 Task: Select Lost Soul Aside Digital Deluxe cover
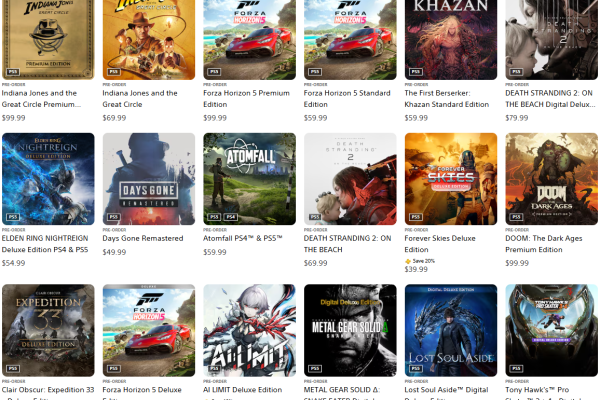pos(451,330)
